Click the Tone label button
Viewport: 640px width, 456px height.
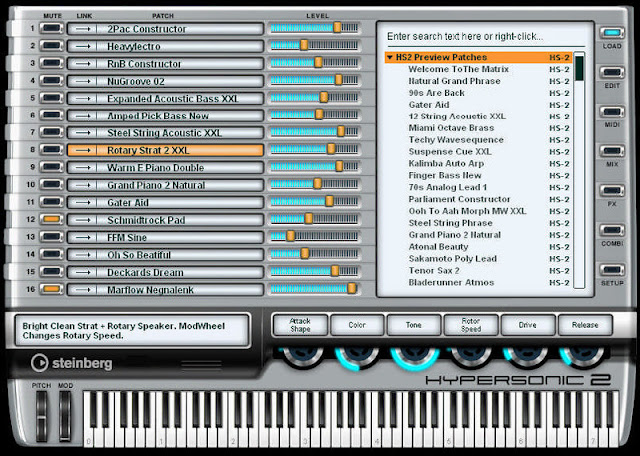point(413,325)
